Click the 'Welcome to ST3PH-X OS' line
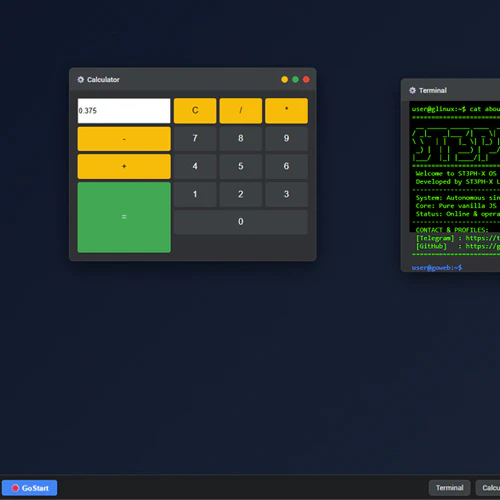The height and width of the screenshot is (500, 500). pos(456,174)
